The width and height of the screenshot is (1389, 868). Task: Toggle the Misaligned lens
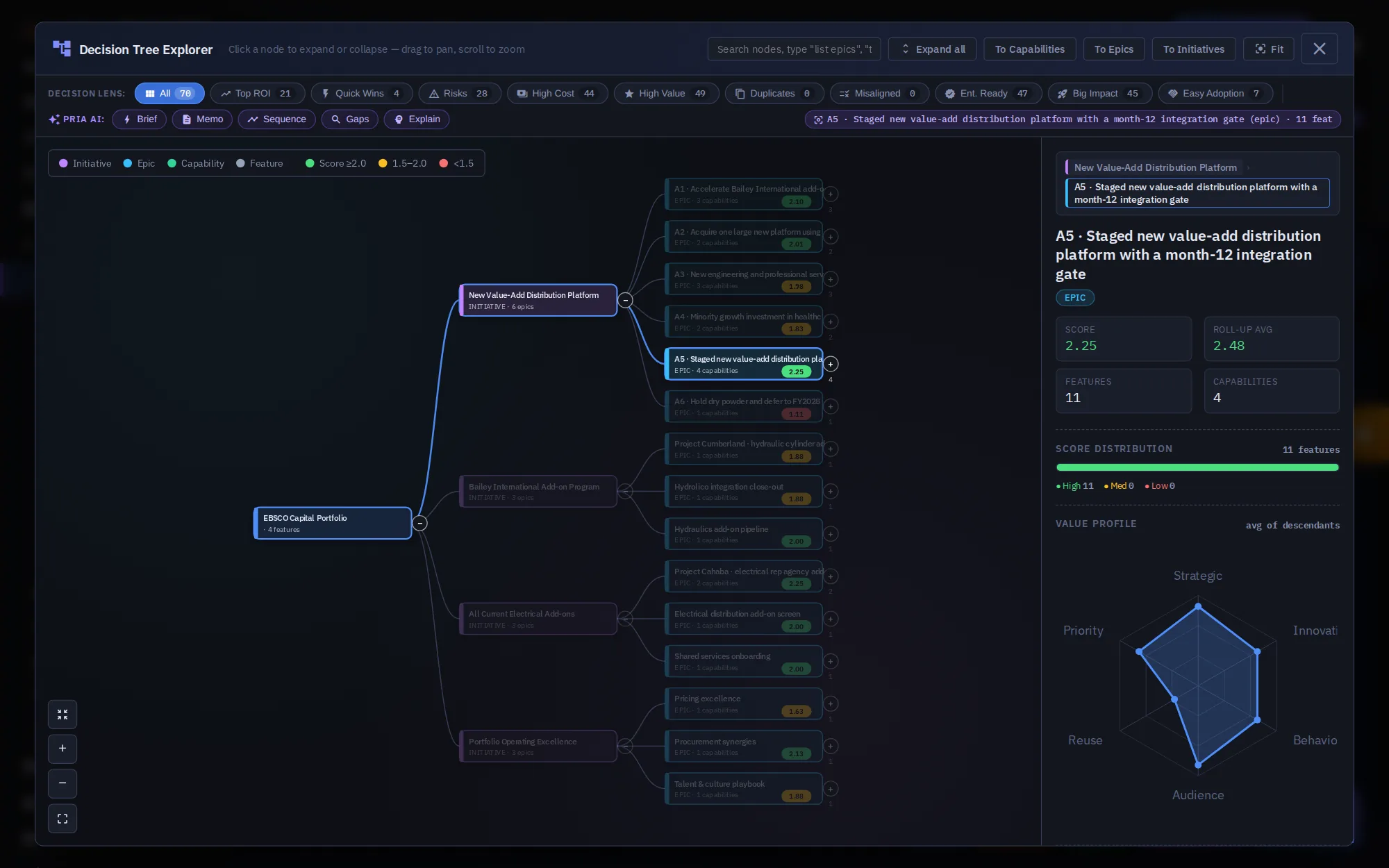click(879, 93)
